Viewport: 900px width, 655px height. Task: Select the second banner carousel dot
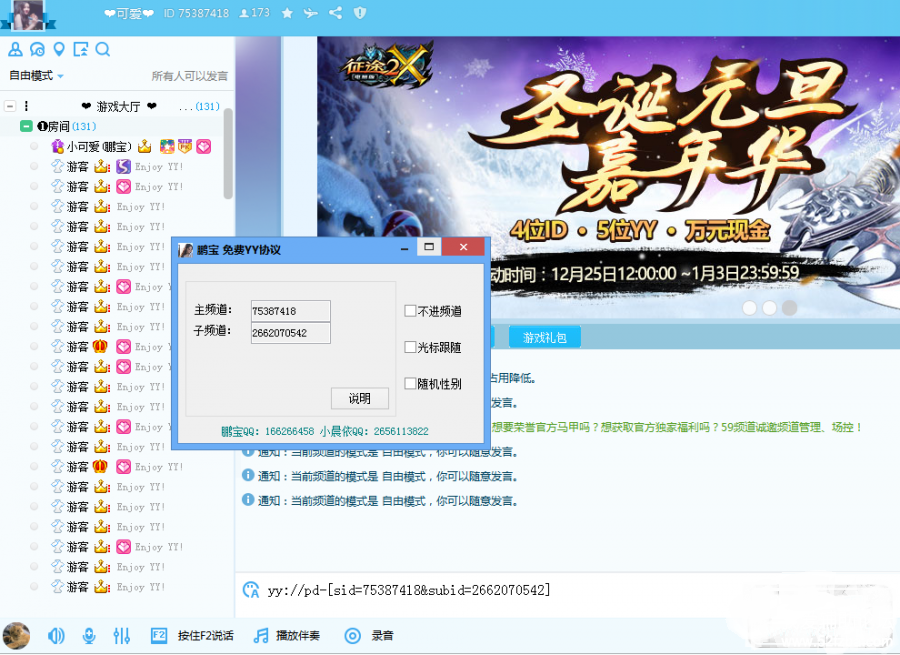(769, 308)
